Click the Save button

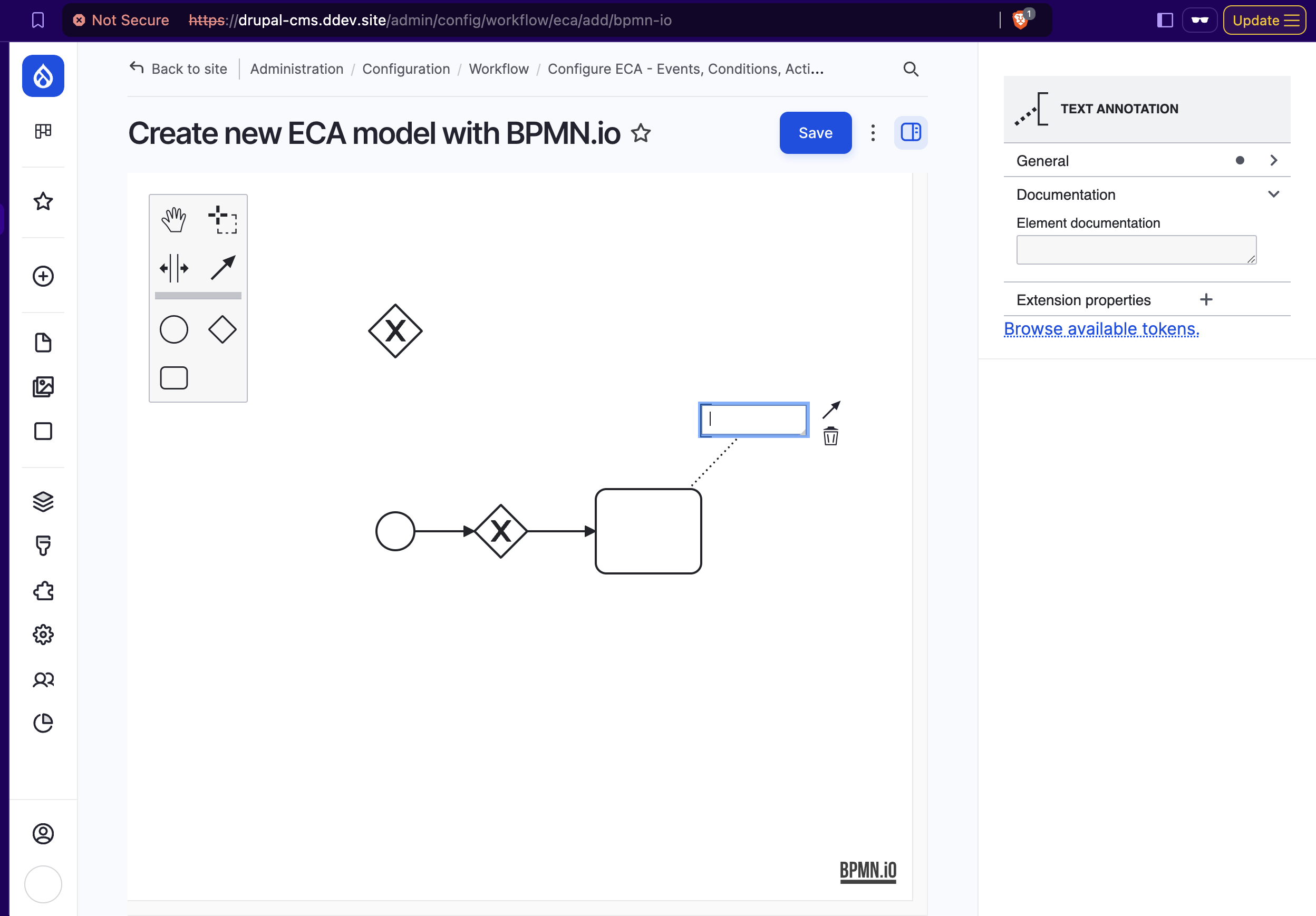pyautogui.click(x=815, y=131)
